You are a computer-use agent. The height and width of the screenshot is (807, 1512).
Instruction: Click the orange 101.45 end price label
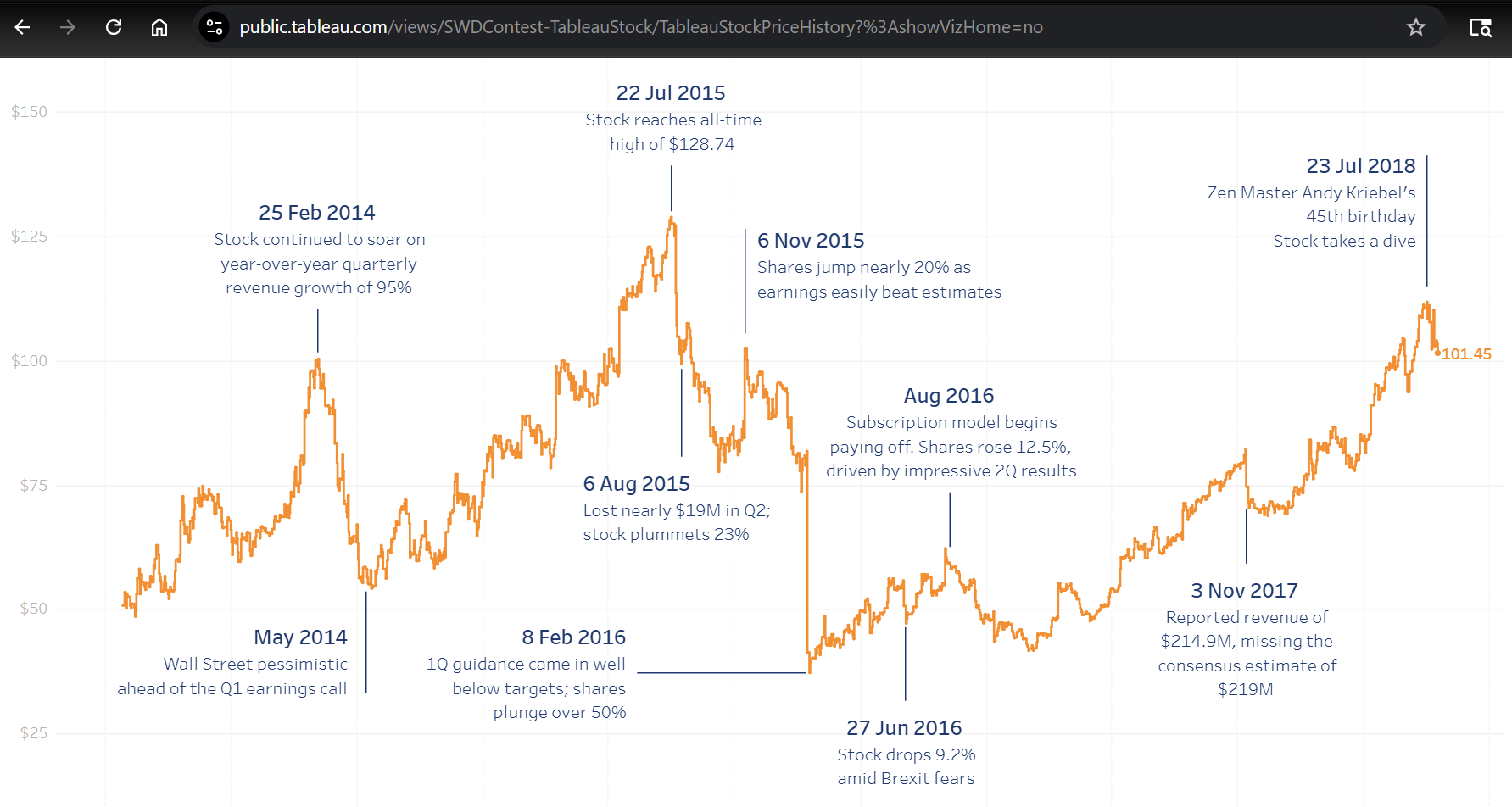click(1466, 354)
